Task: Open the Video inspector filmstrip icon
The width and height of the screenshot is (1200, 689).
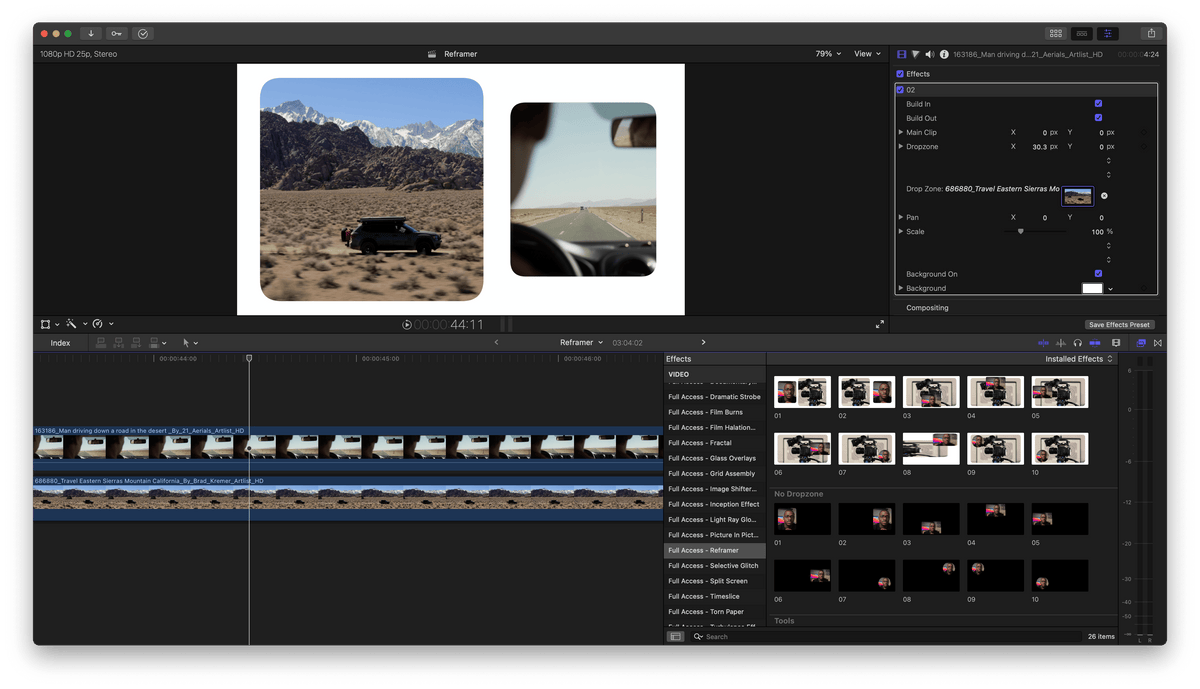Action: click(x=901, y=54)
